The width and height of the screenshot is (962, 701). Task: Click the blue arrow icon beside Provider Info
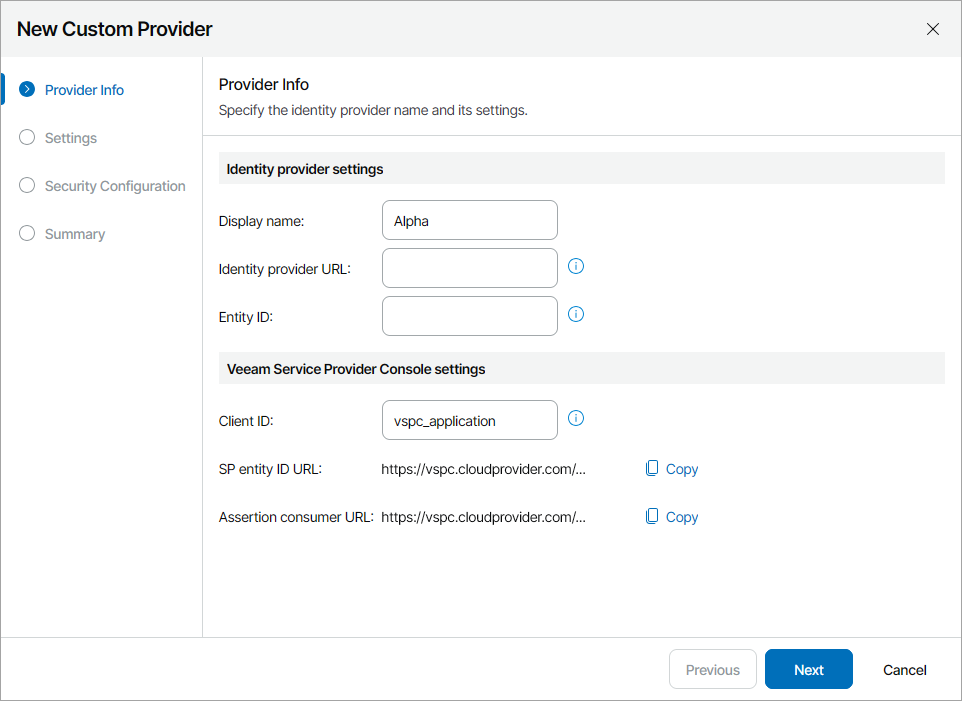(x=27, y=90)
